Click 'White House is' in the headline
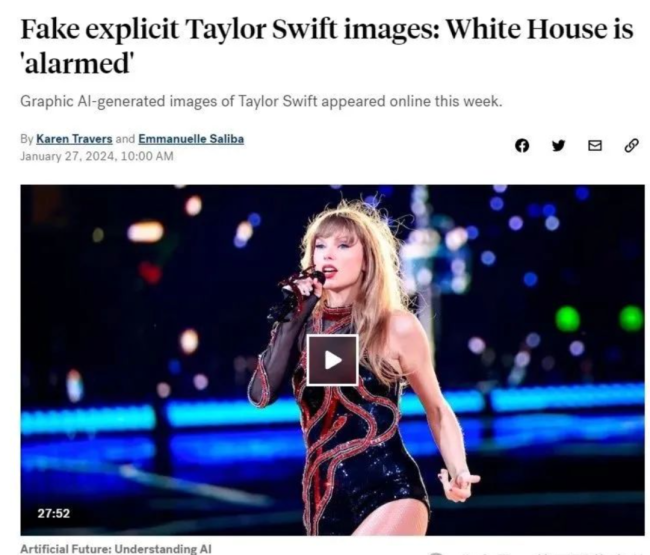Screen dimensions: 650x555 539,29
